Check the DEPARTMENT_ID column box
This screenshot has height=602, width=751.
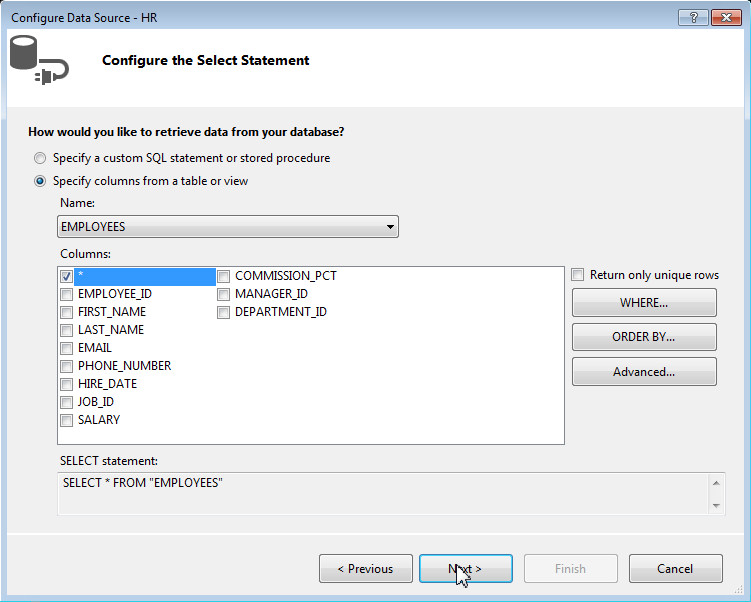pos(224,312)
